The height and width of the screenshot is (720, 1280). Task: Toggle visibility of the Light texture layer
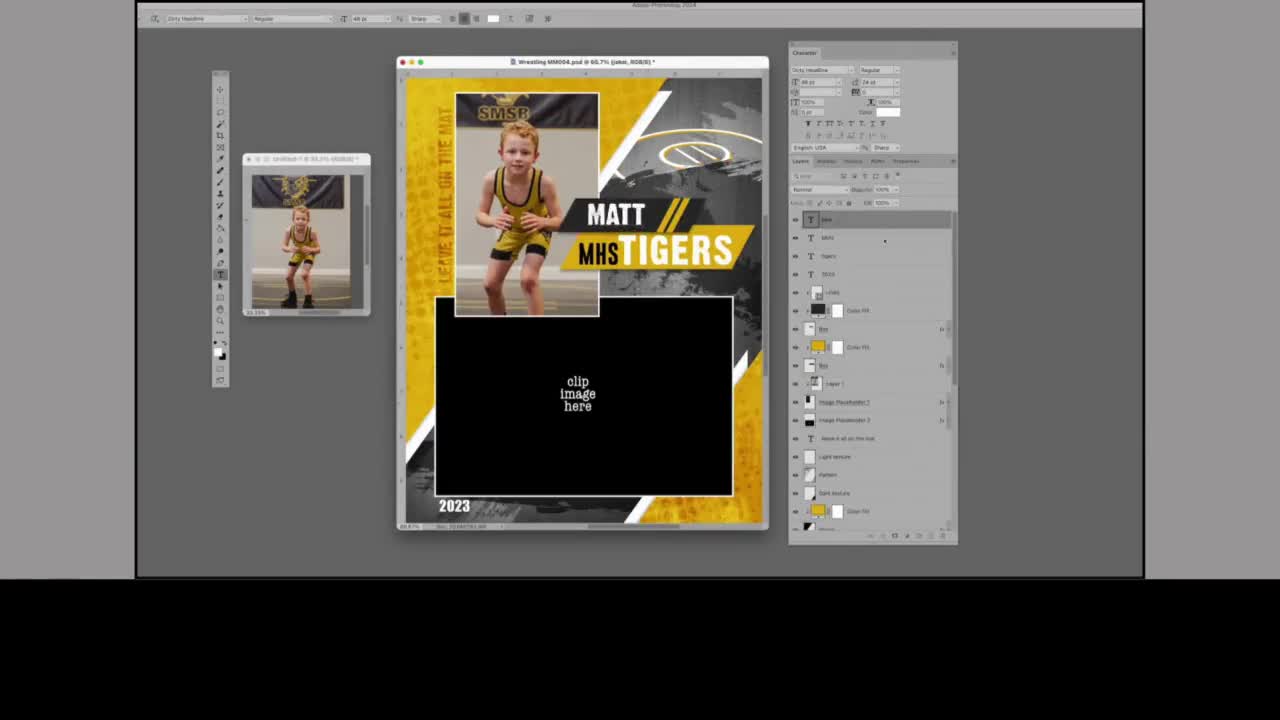click(x=795, y=457)
